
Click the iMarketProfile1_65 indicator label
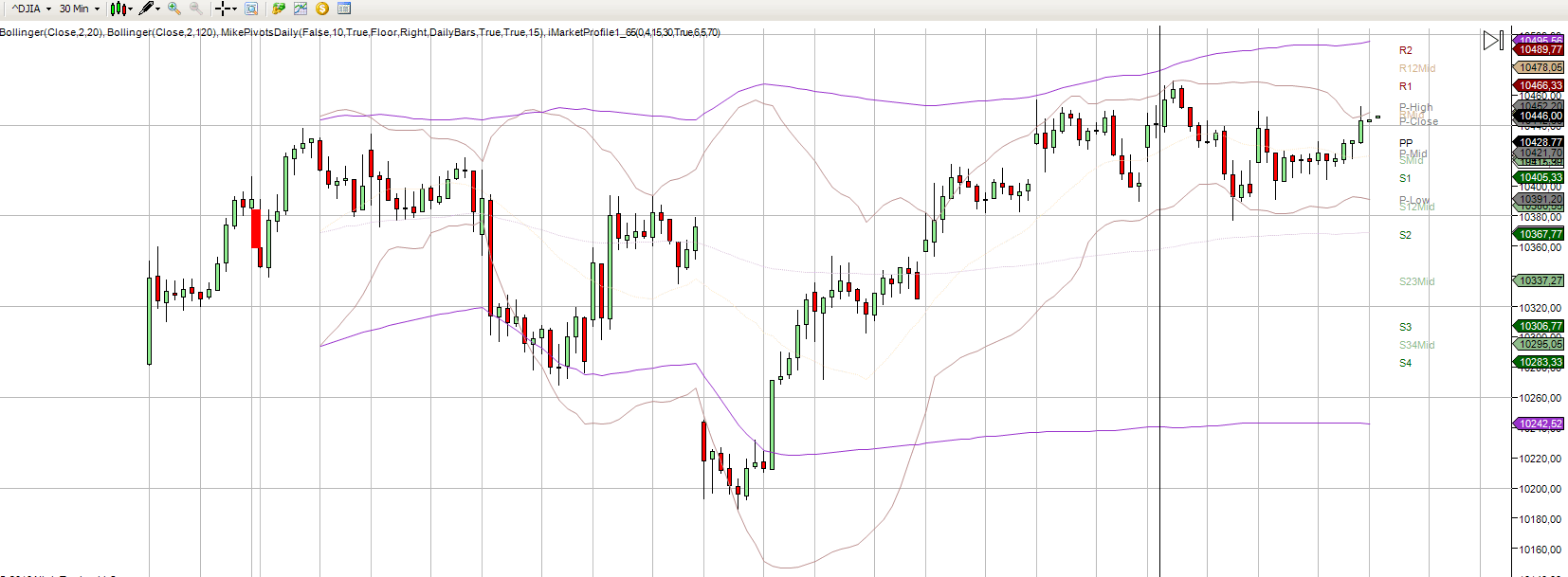click(x=633, y=32)
